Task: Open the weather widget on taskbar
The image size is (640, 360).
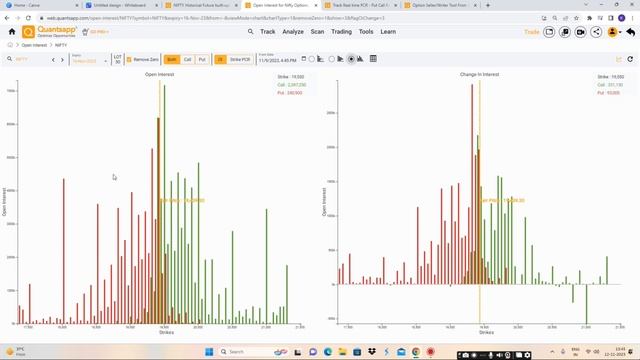Action: (16, 352)
